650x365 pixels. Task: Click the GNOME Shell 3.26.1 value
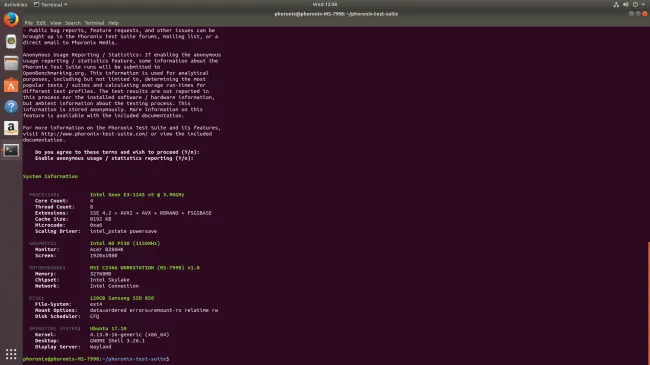coord(117,341)
